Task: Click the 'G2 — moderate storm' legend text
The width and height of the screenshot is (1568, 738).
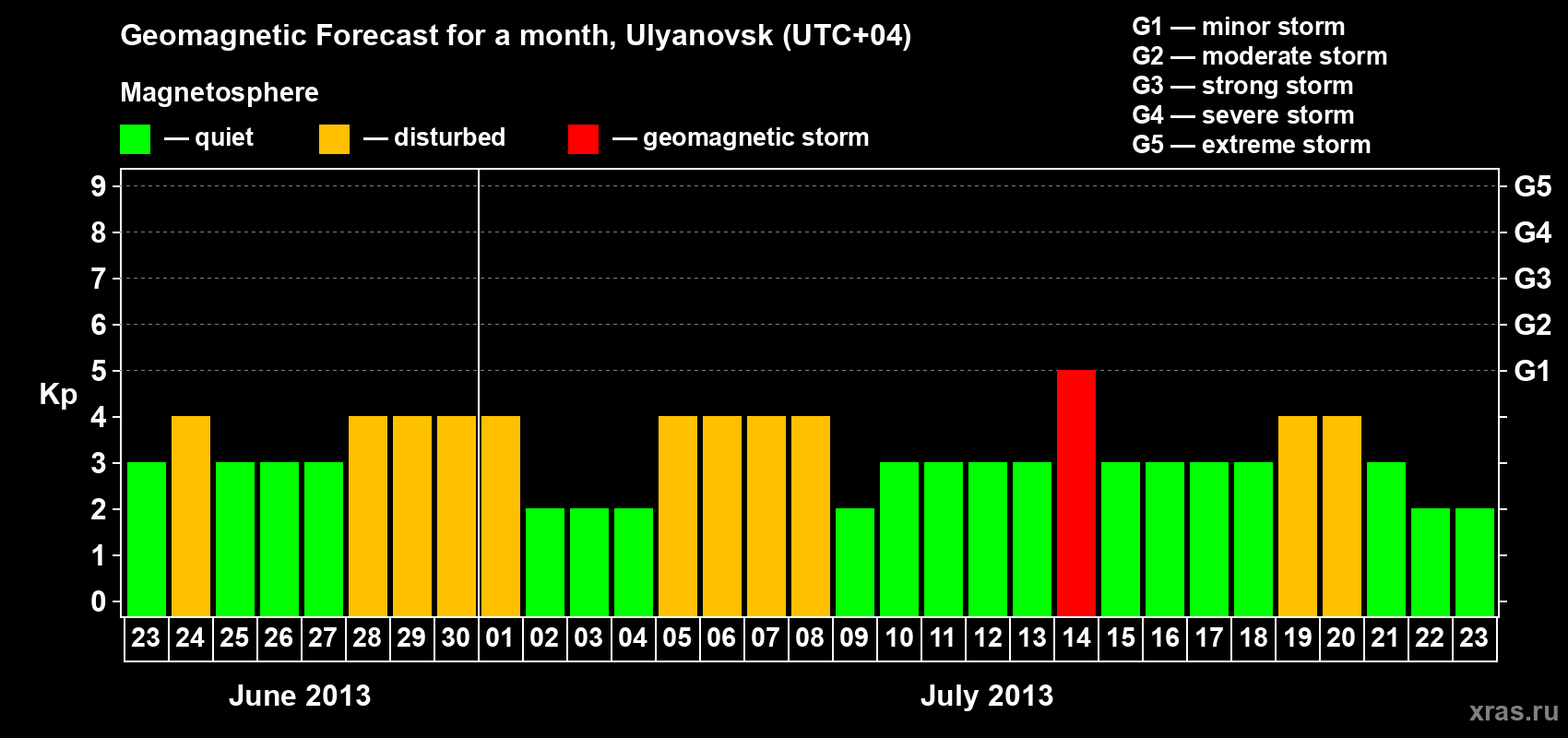Action: [1260, 56]
